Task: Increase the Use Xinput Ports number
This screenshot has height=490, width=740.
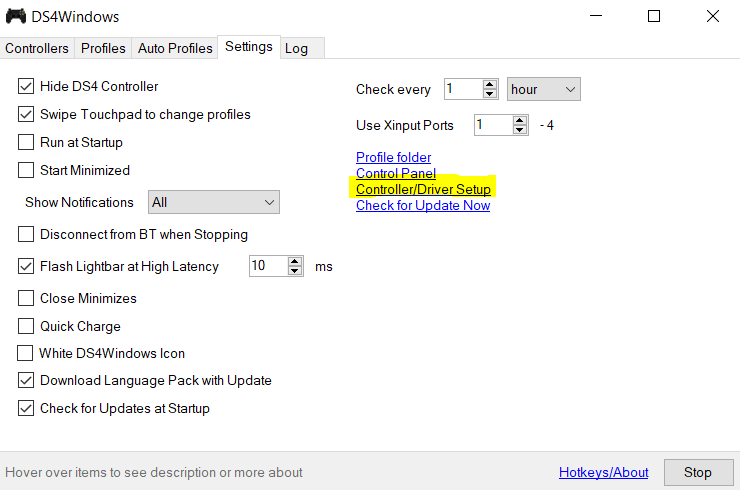Action: (x=520, y=120)
